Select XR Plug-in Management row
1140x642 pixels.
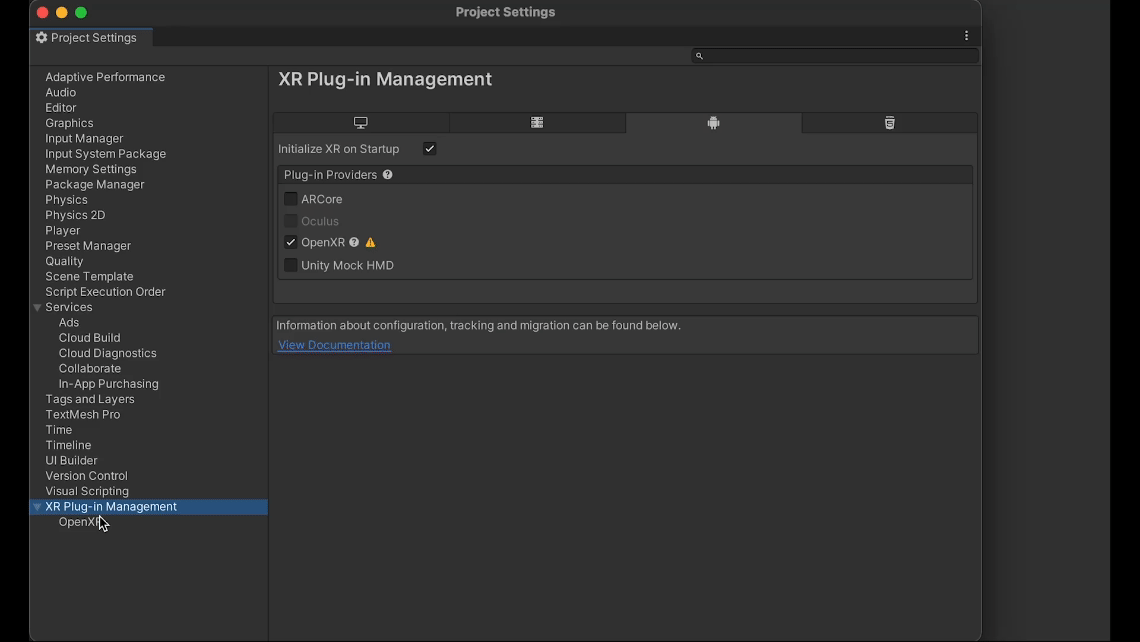coord(148,507)
